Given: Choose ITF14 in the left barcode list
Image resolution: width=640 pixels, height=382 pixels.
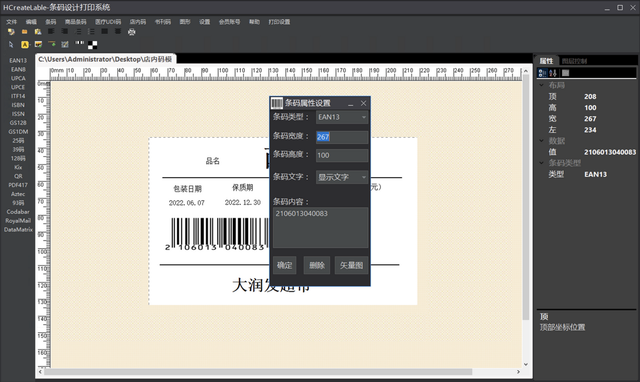Looking at the screenshot, I should click(18, 96).
